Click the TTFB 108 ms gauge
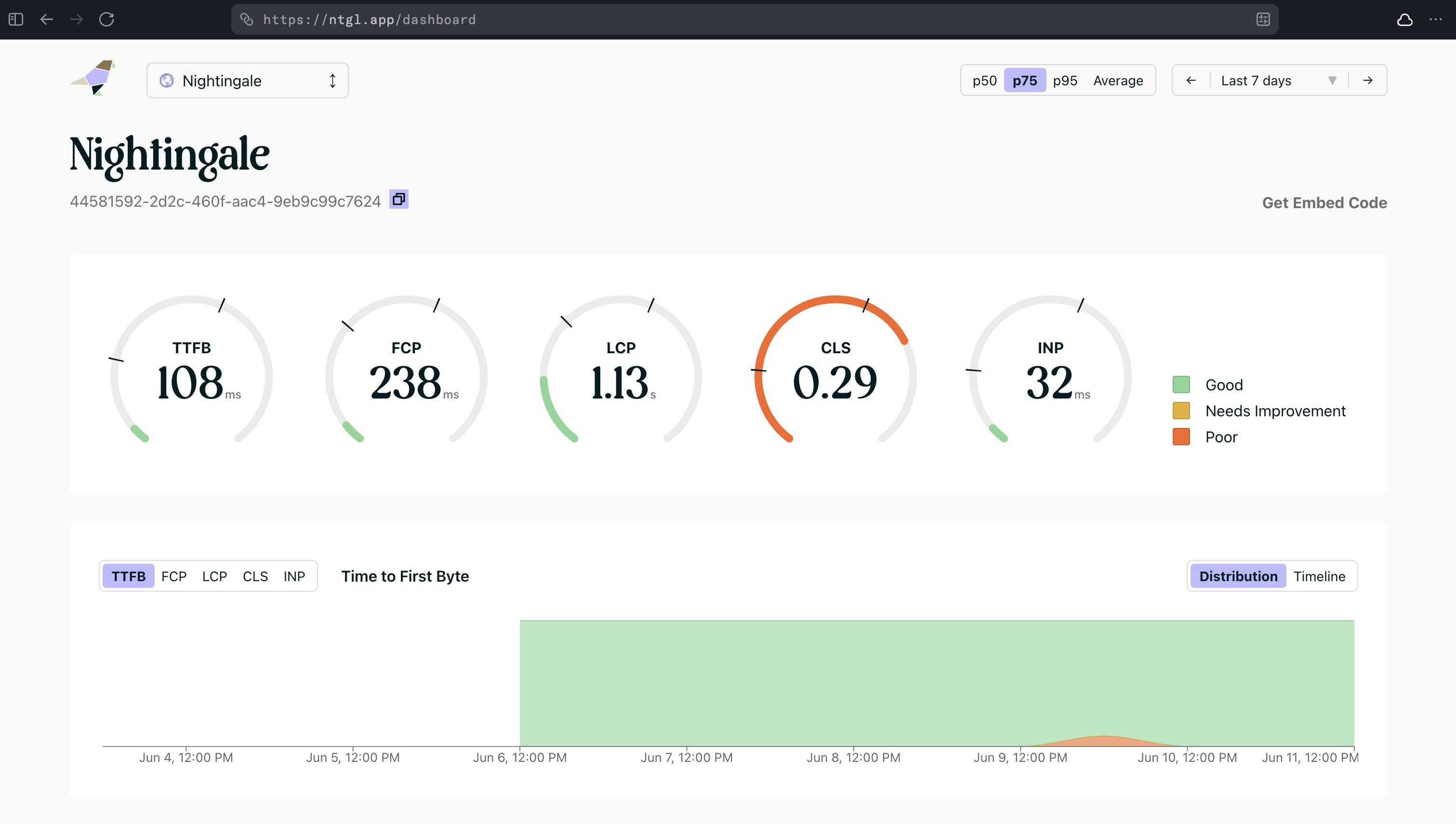 [191, 370]
